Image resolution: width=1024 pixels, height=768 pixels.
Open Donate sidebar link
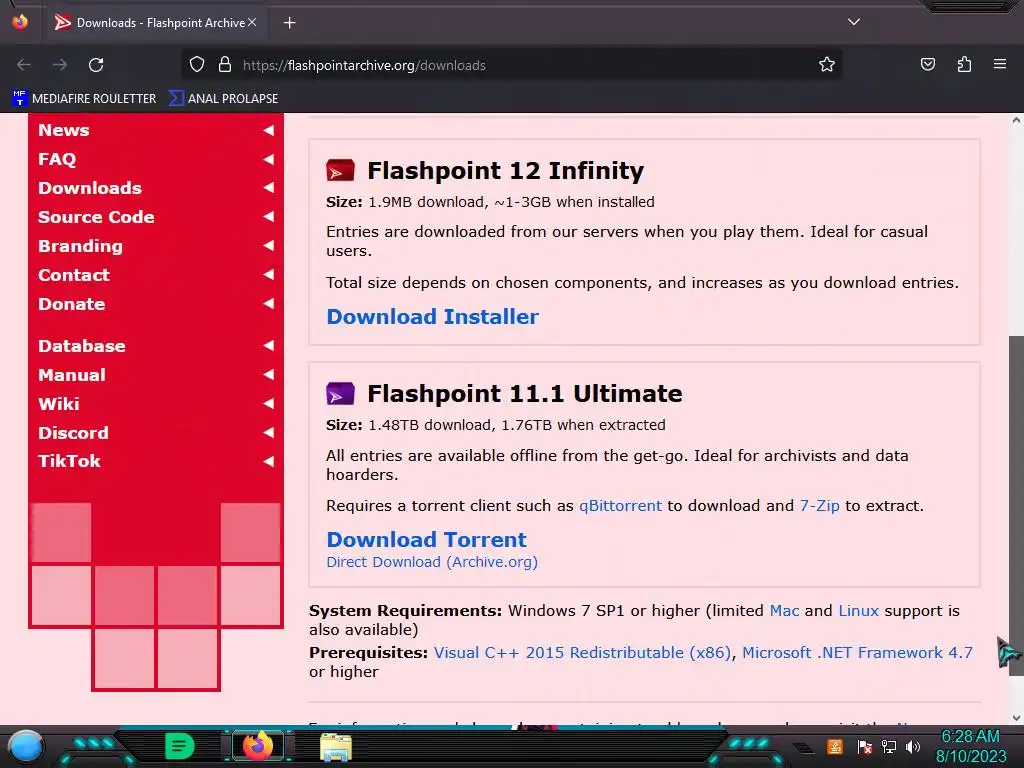(x=71, y=304)
